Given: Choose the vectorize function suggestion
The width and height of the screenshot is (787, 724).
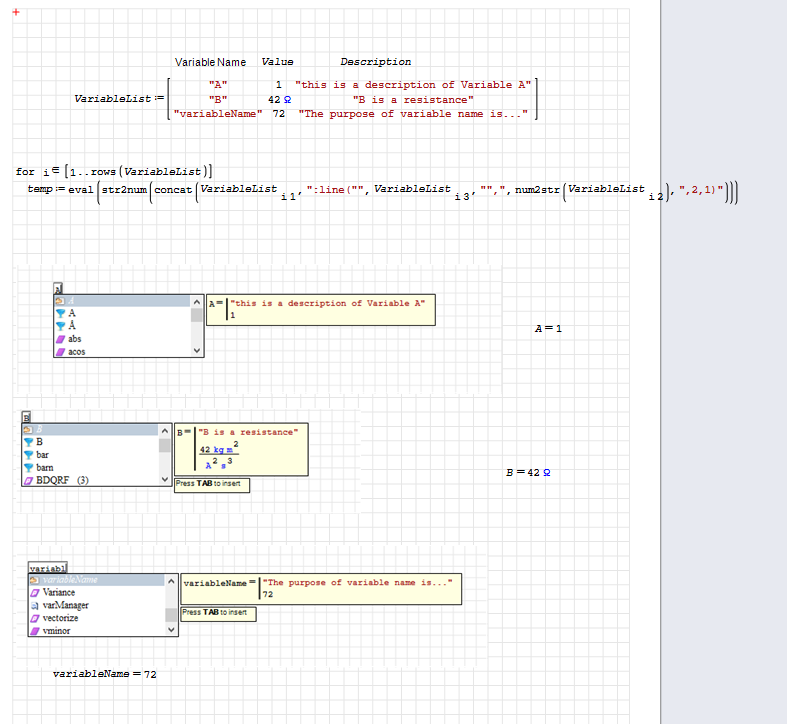Looking at the screenshot, I should (60, 618).
